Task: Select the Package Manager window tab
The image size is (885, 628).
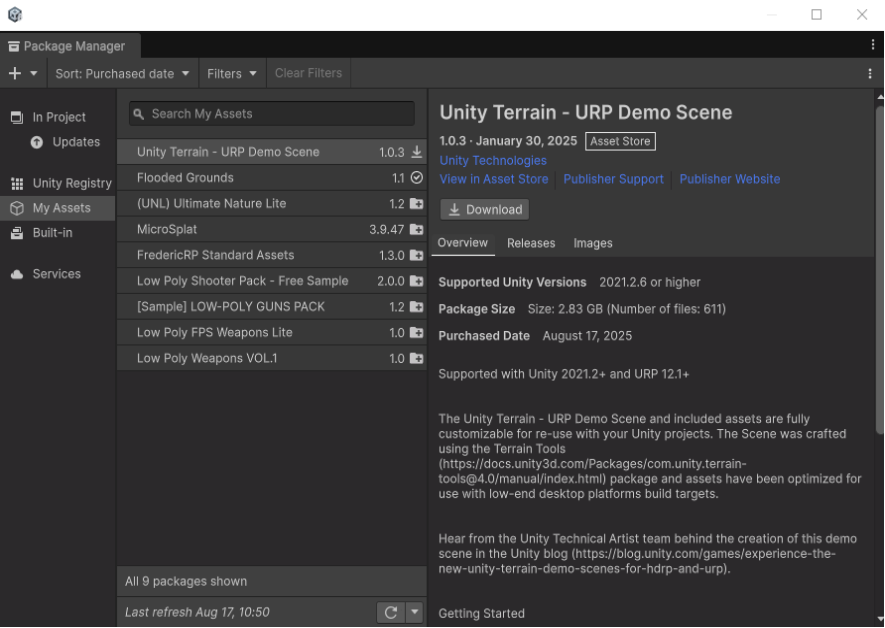Action: [70, 46]
